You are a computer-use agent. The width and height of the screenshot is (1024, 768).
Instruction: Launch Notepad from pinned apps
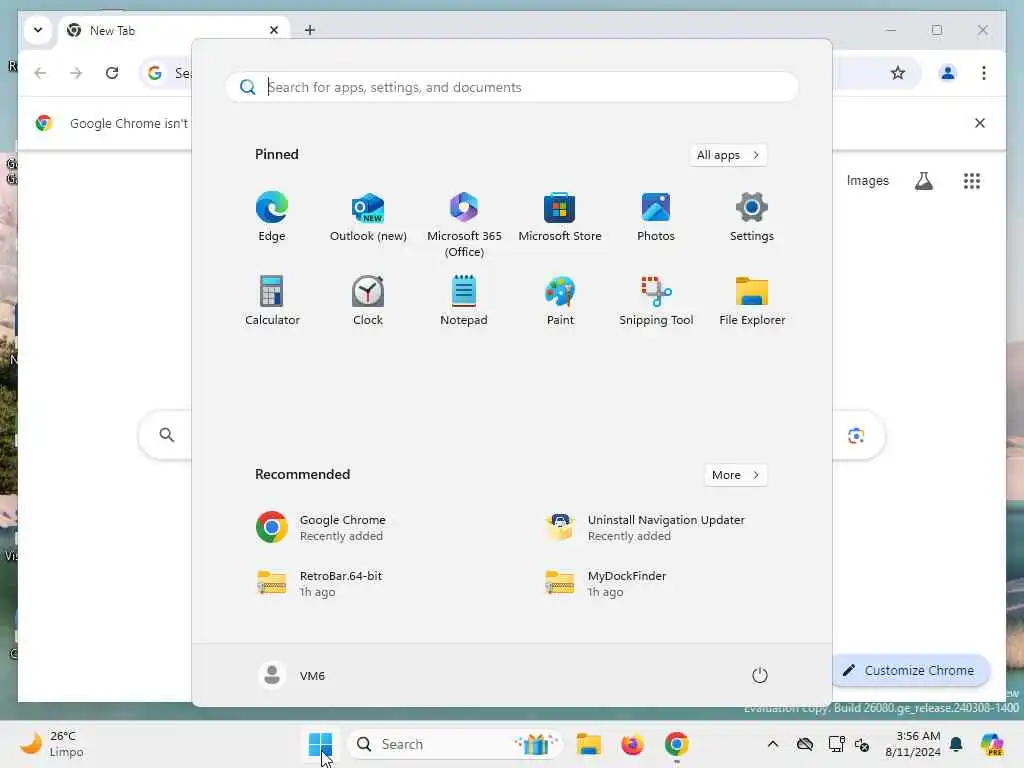[464, 300]
